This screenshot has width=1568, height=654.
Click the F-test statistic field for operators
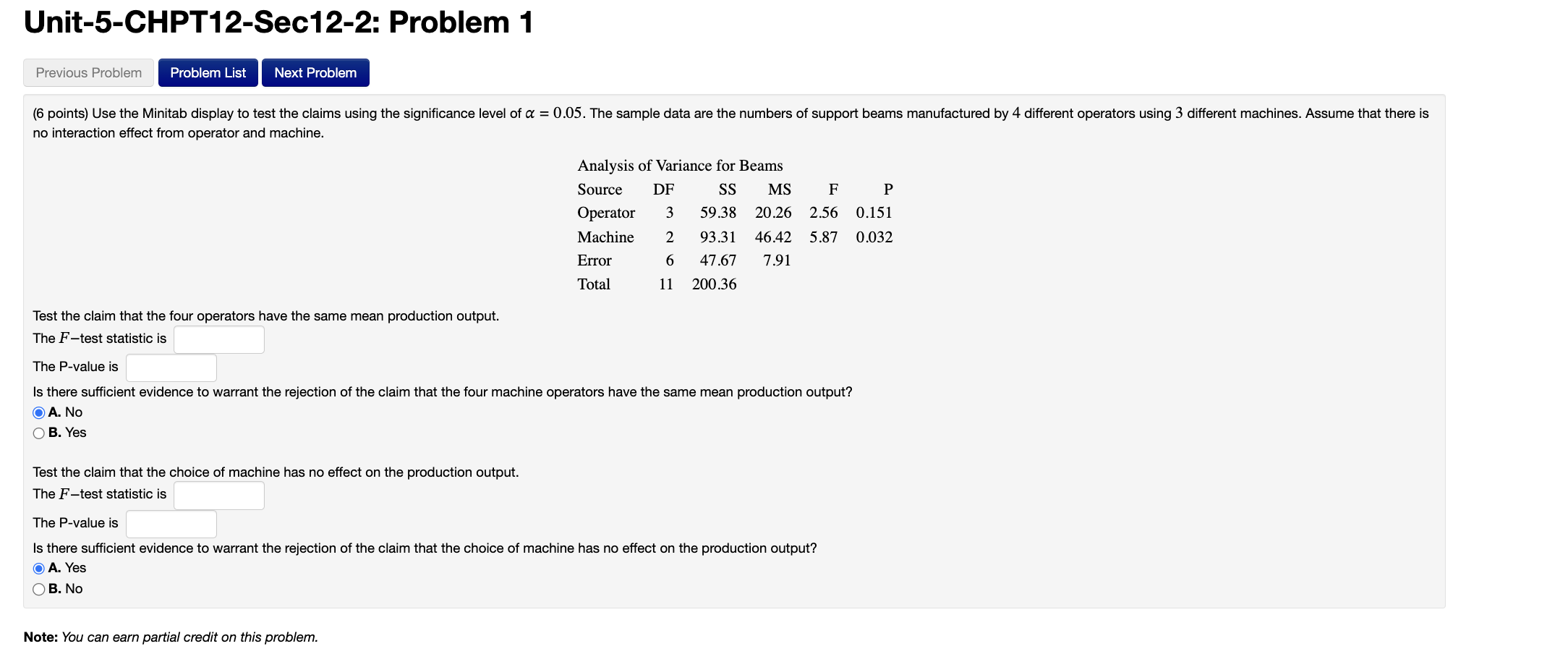pyautogui.click(x=218, y=339)
